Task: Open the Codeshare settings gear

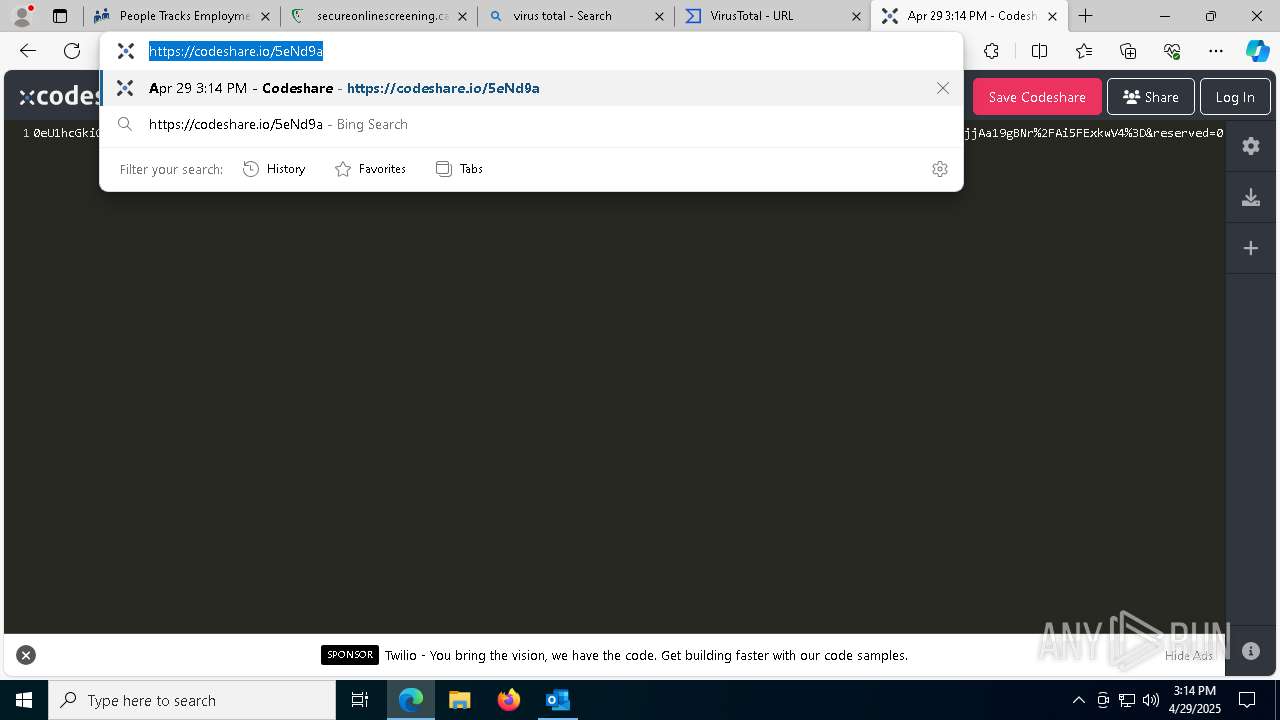Action: [1251, 146]
